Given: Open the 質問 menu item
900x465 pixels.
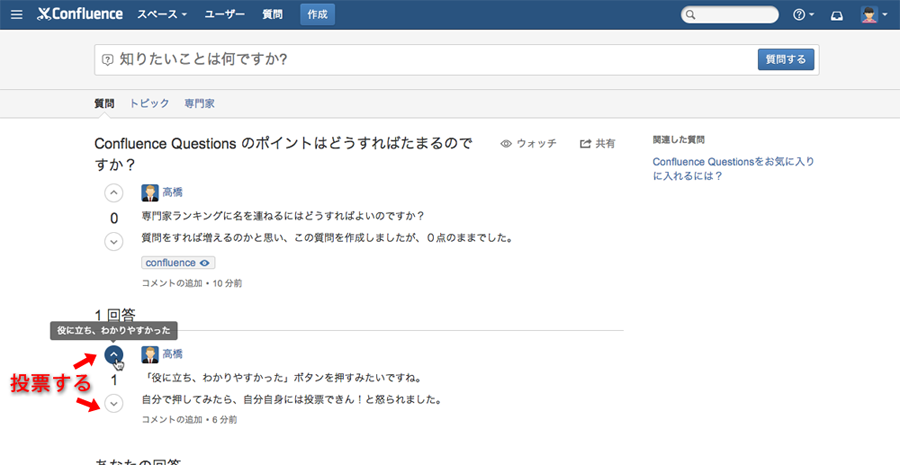Looking at the screenshot, I should click(272, 14).
